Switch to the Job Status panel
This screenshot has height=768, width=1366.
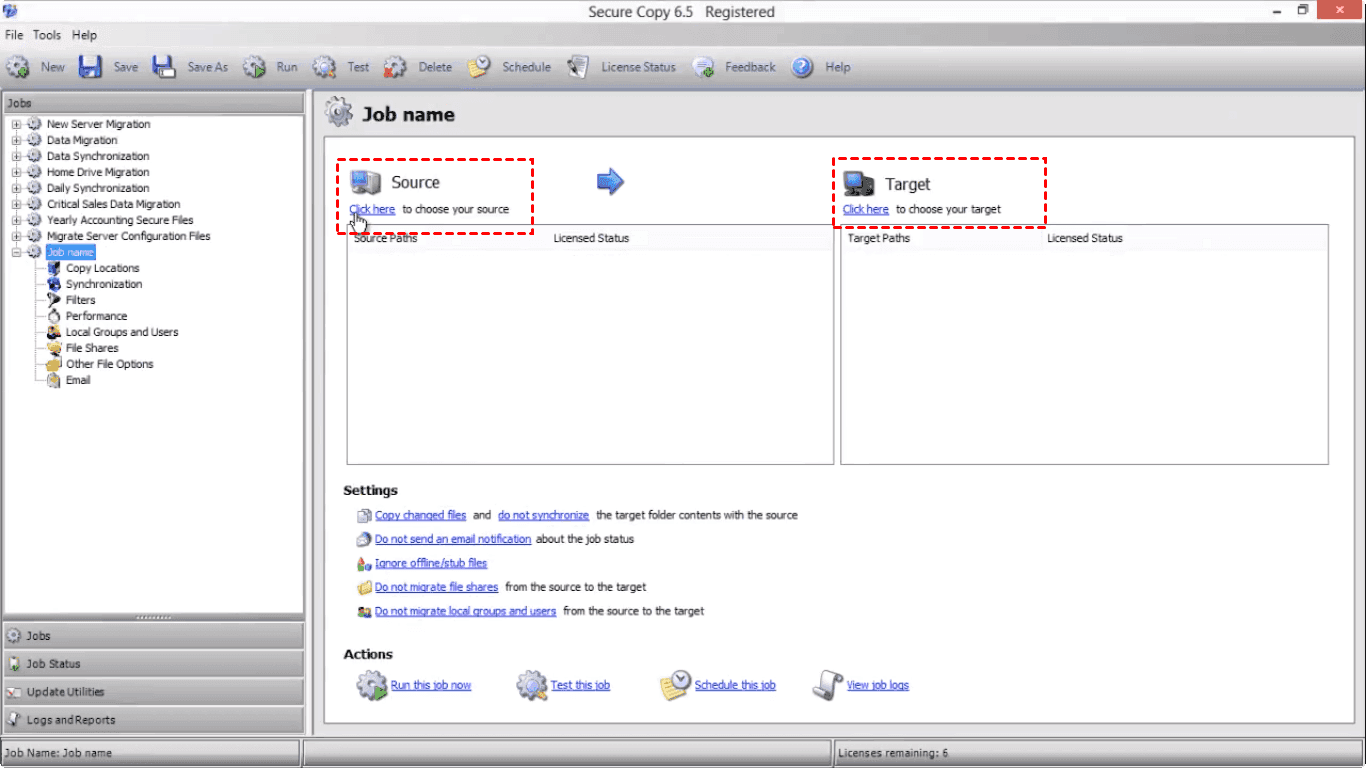pos(53,664)
